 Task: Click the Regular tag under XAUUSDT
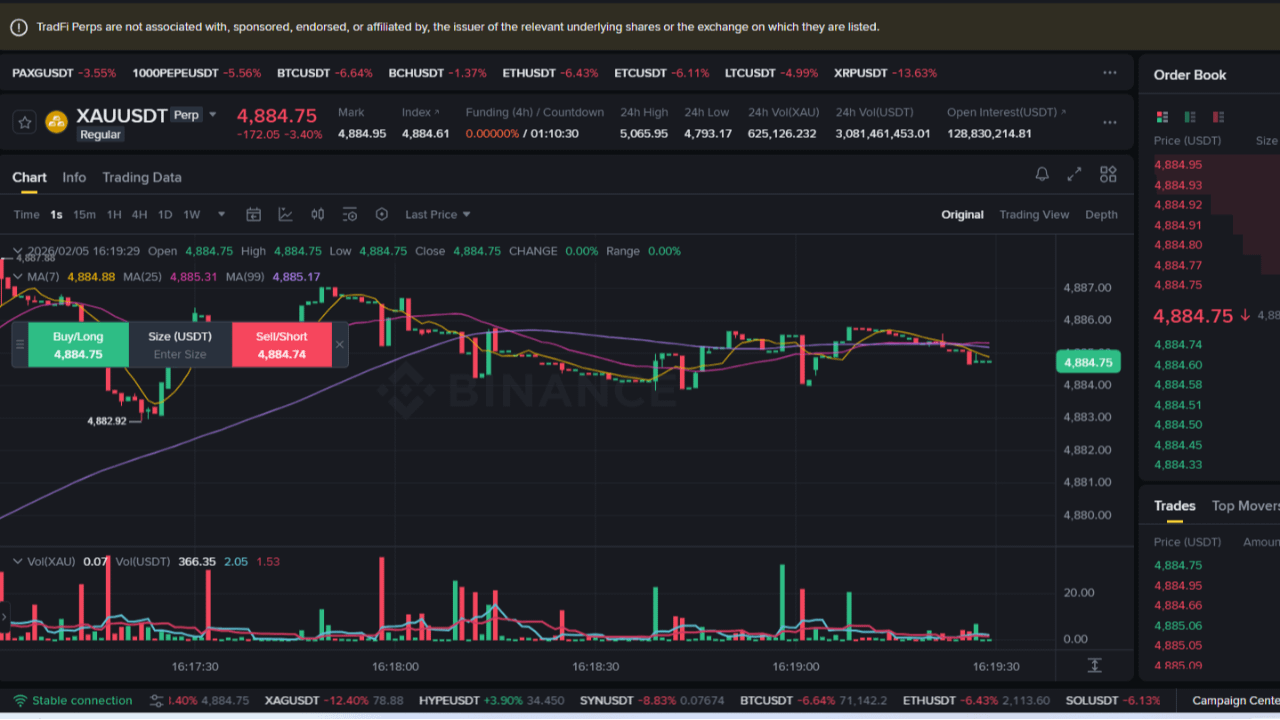[x=101, y=134]
